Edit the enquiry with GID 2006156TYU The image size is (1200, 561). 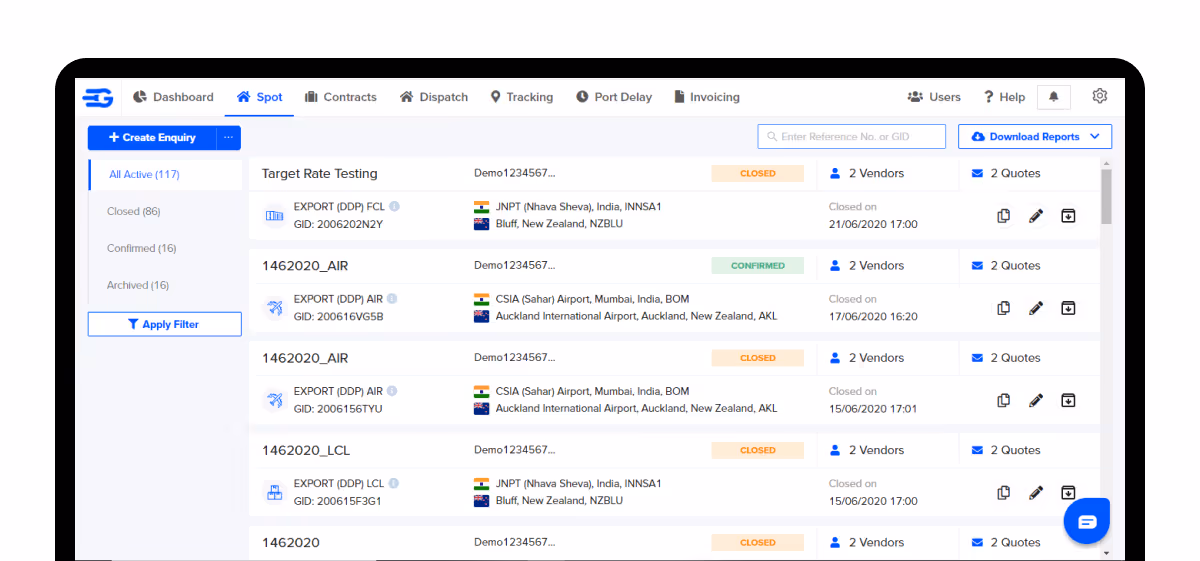point(1036,400)
